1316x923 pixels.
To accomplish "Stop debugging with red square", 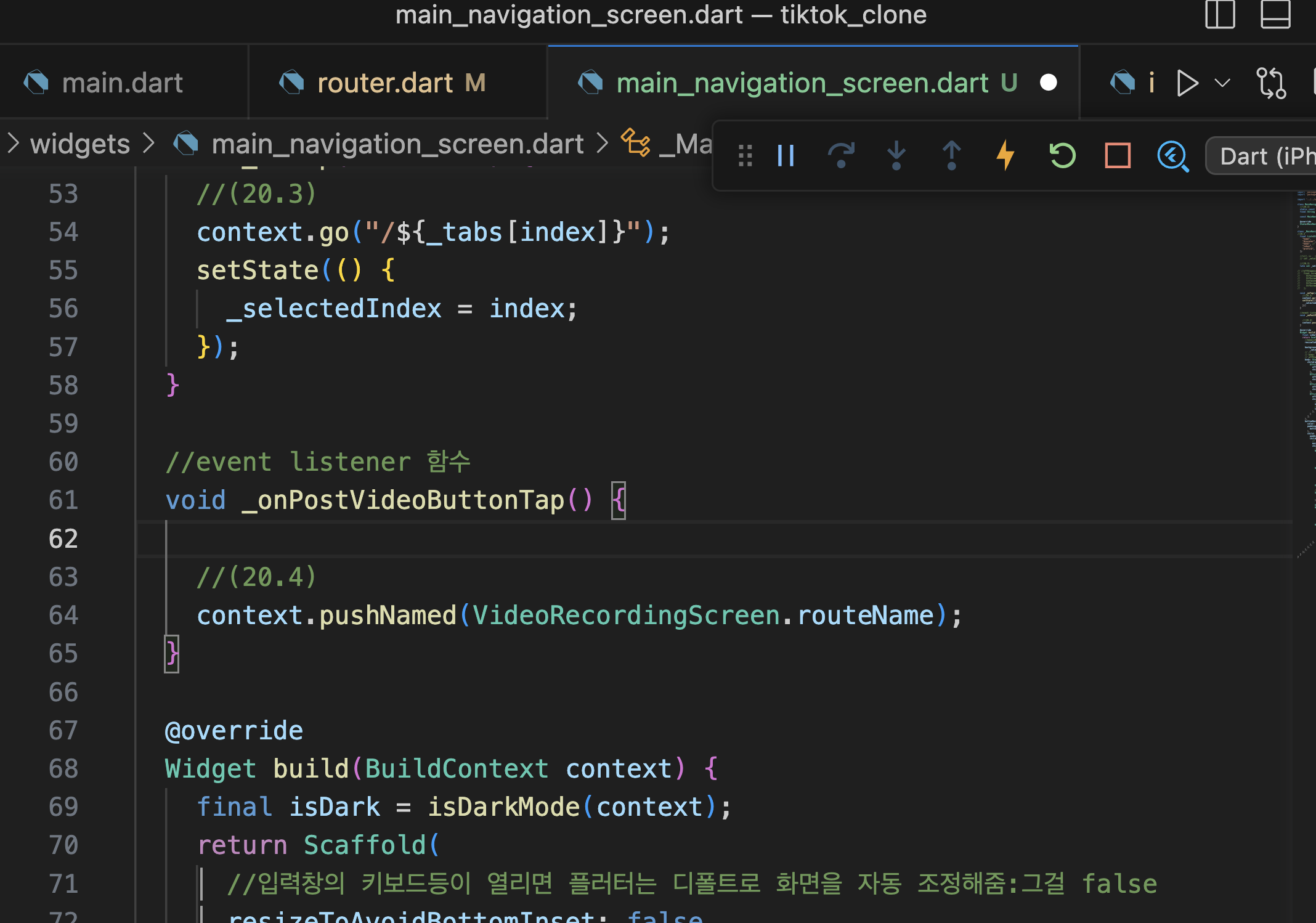I will point(1118,156).
